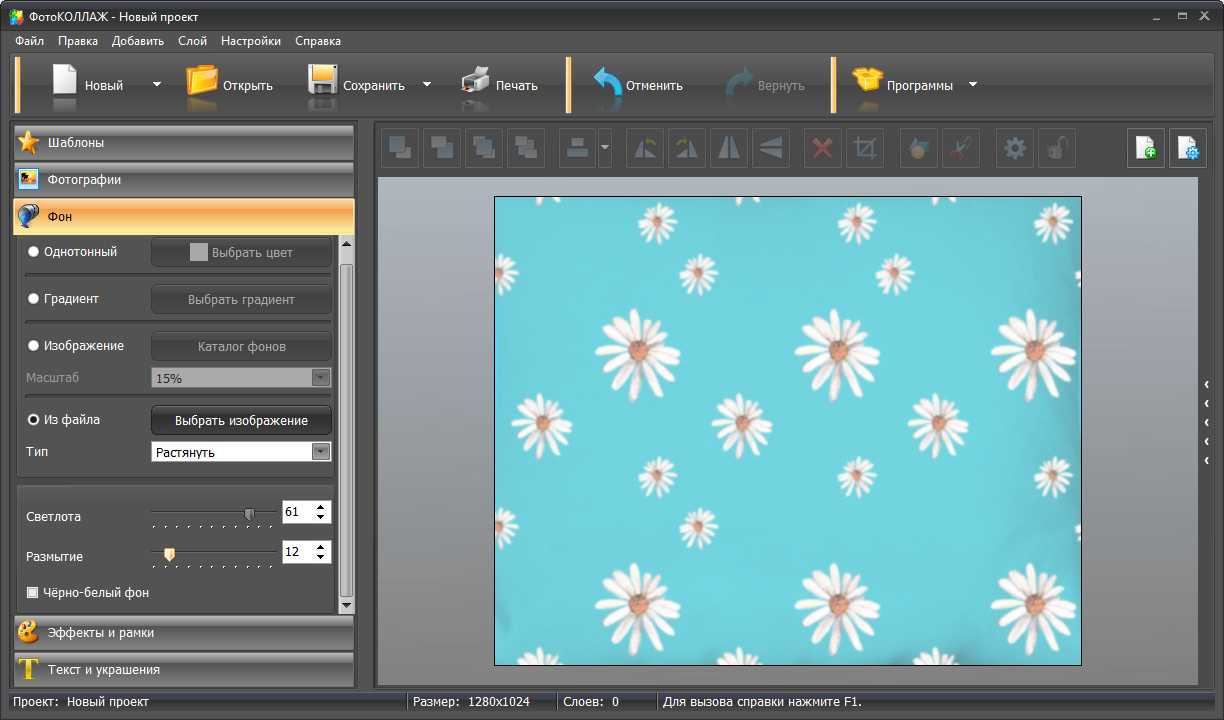Click the red X delete icon
Screen dimensions: 1224x720
[x=822, y=149]
